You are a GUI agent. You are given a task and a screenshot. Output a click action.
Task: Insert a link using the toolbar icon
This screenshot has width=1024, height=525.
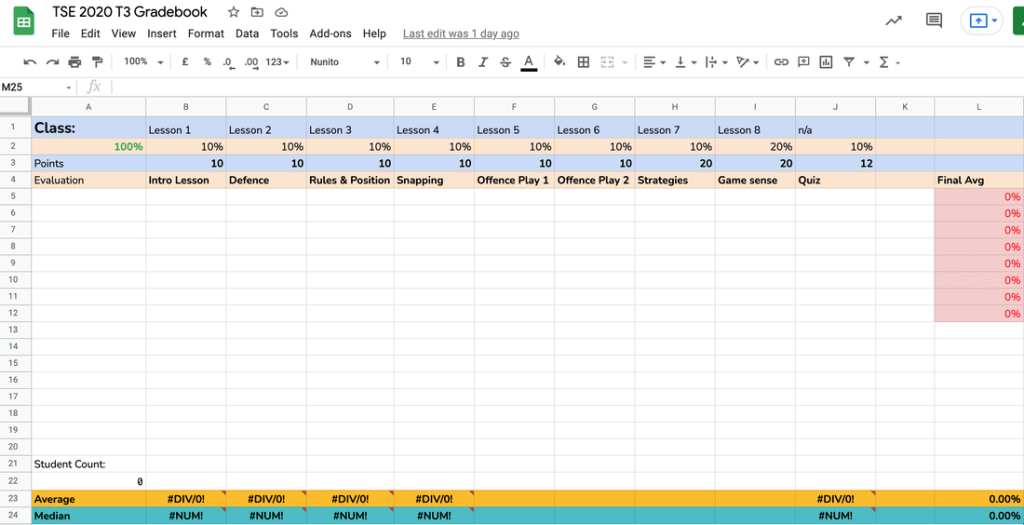click(x=782, y=62)
